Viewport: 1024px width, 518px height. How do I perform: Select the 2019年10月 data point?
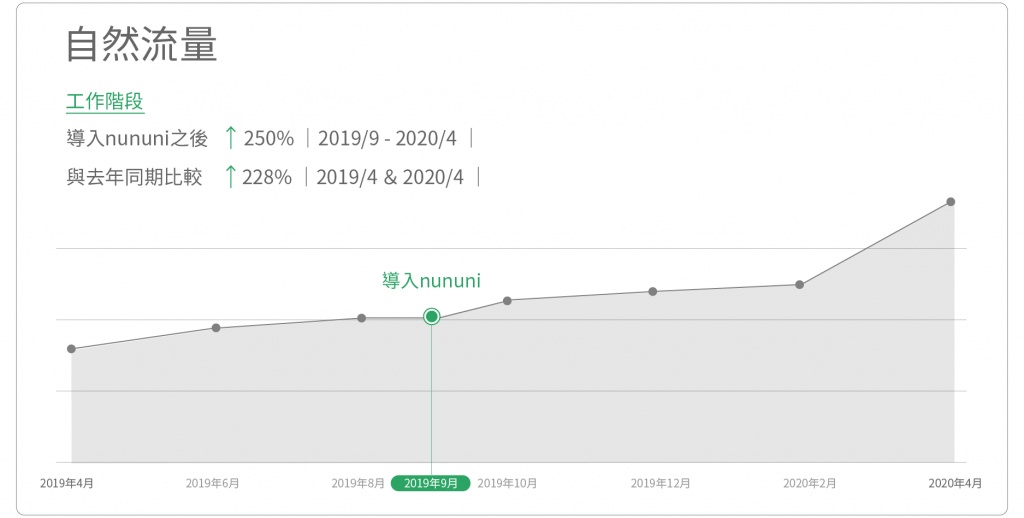[x=507, y=300]
